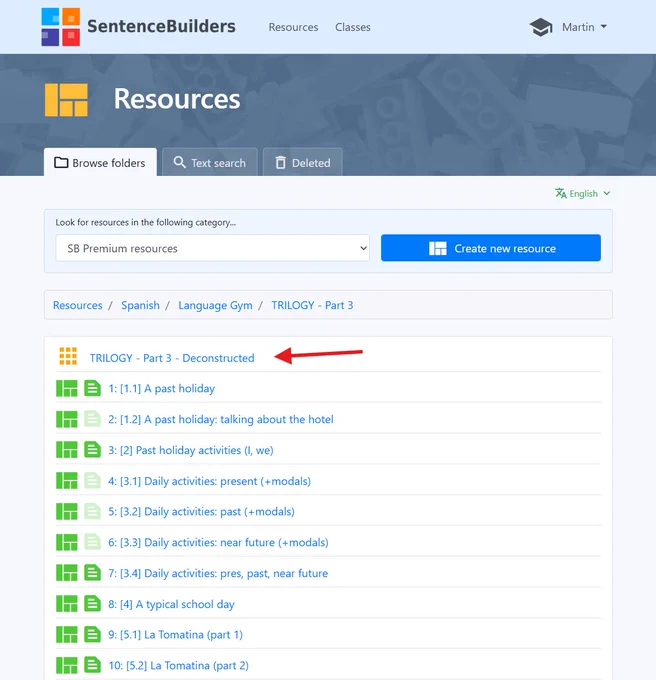
Task: Click builder icon for La Tomatina (part 1)
Action: [67, 635]
